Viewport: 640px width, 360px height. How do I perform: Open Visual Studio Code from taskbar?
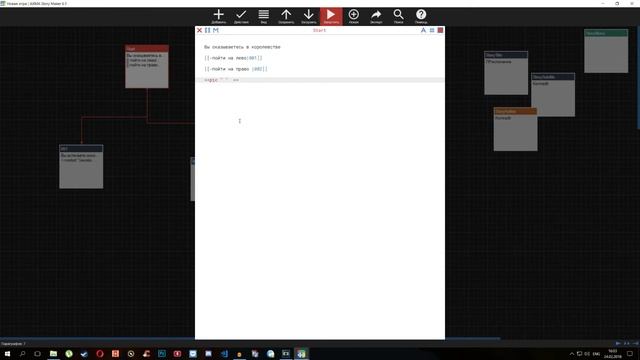pos(224,354)
